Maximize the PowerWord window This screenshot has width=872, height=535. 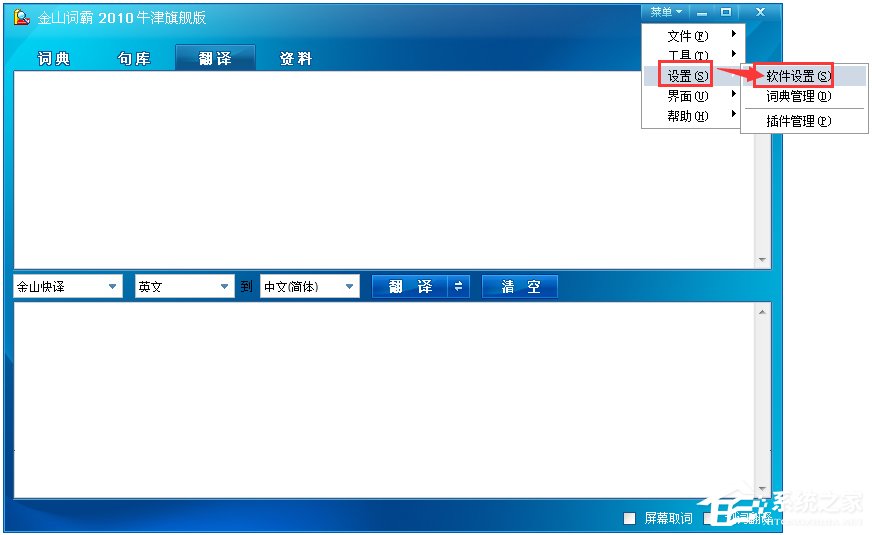coord(726,12)
